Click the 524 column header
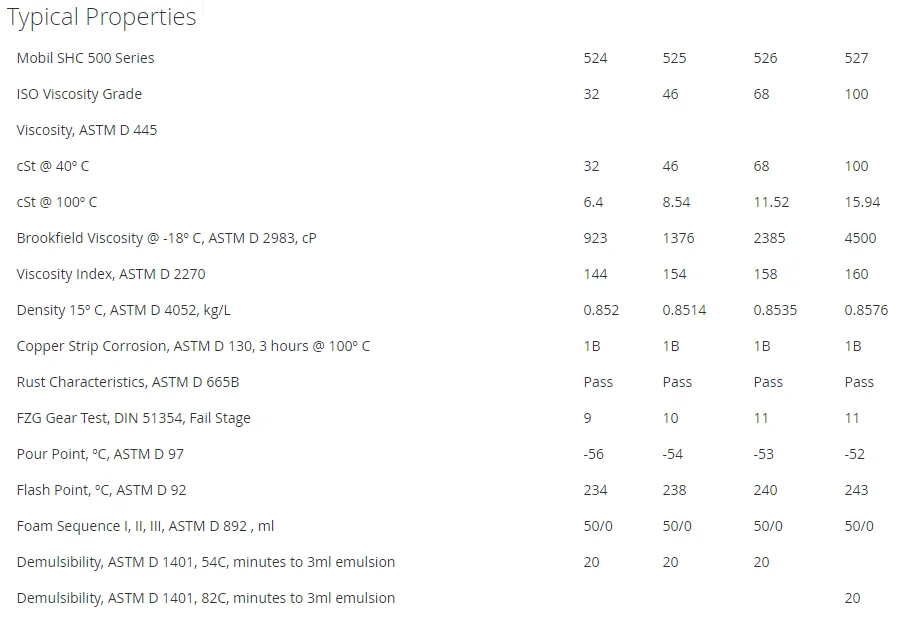The width and height of the screenshot is (912, 629). (x=595, y=58)
